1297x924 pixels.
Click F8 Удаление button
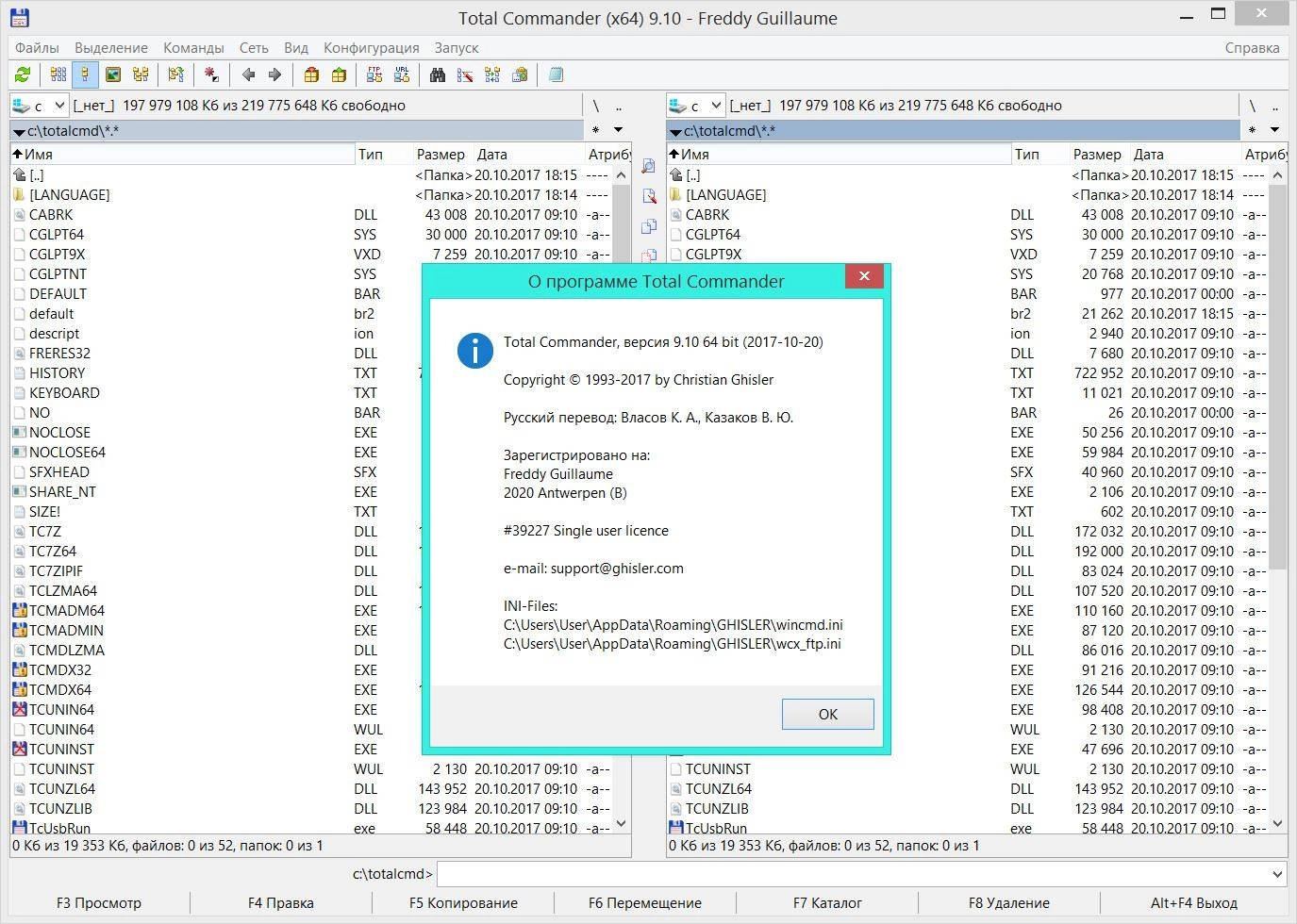tap(1009, 903)
